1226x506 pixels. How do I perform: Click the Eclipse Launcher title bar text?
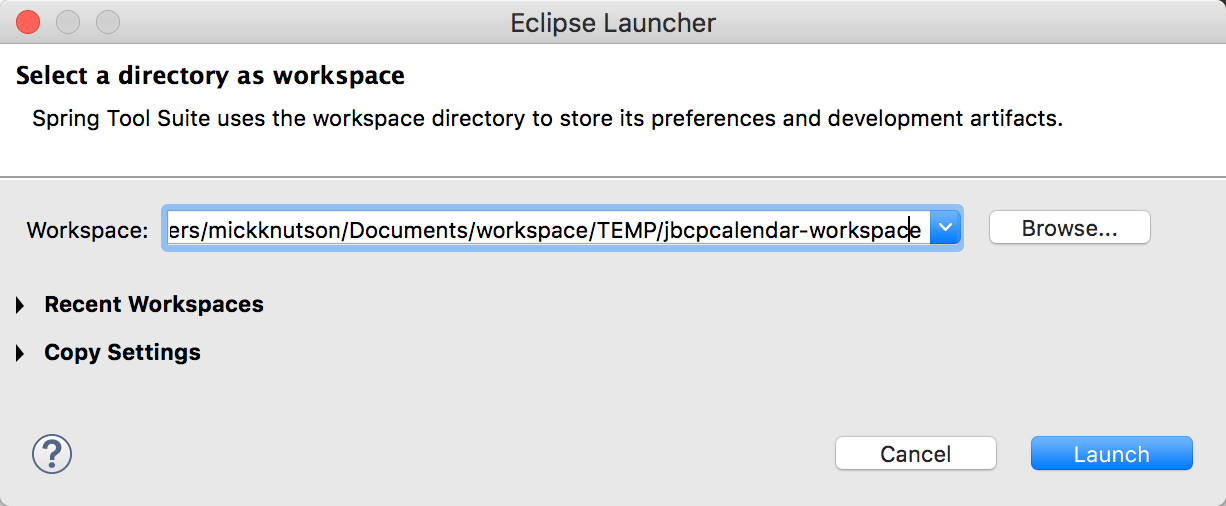(613, 22)
